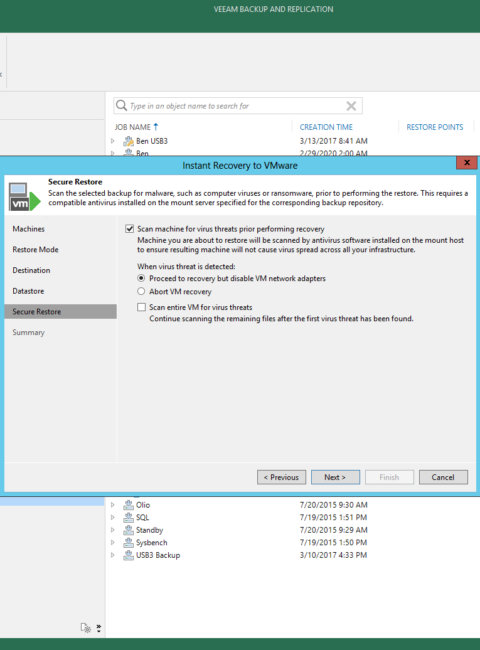The image size is (480, 650).
Task: Click creation time 3/13/2017 8:41 AM
Action: click(x=334, y=141)
